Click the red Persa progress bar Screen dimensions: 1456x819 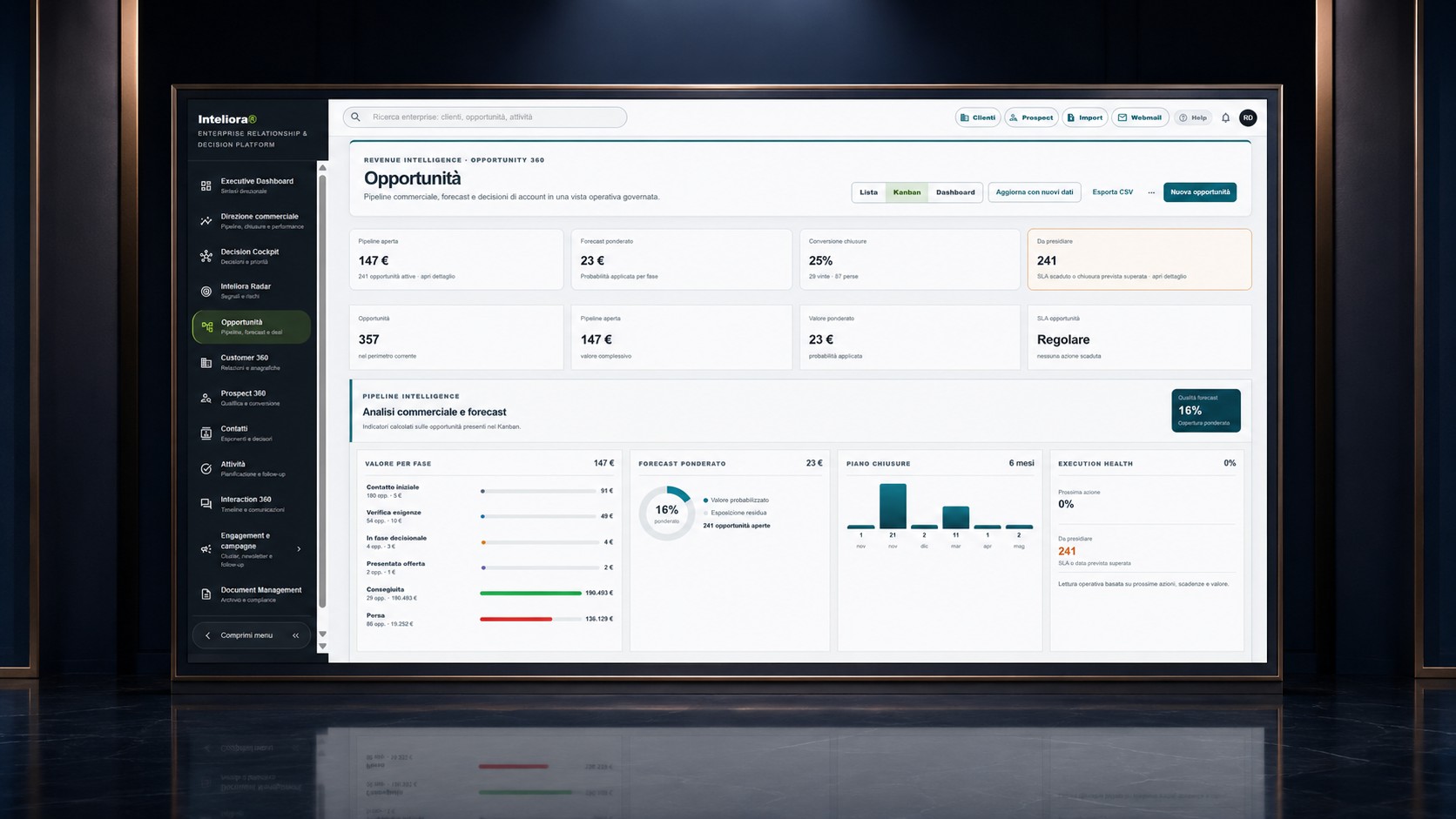tap(516, 619)
